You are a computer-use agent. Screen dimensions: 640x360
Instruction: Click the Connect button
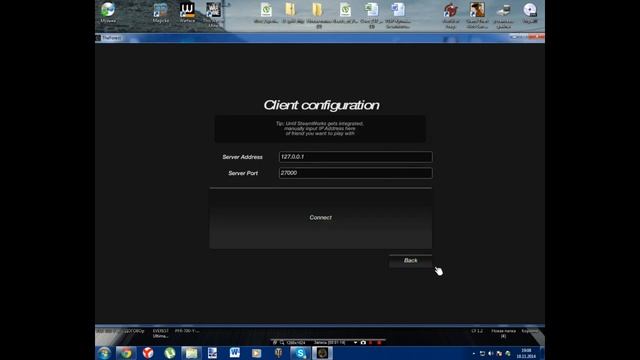pos(321,218)
